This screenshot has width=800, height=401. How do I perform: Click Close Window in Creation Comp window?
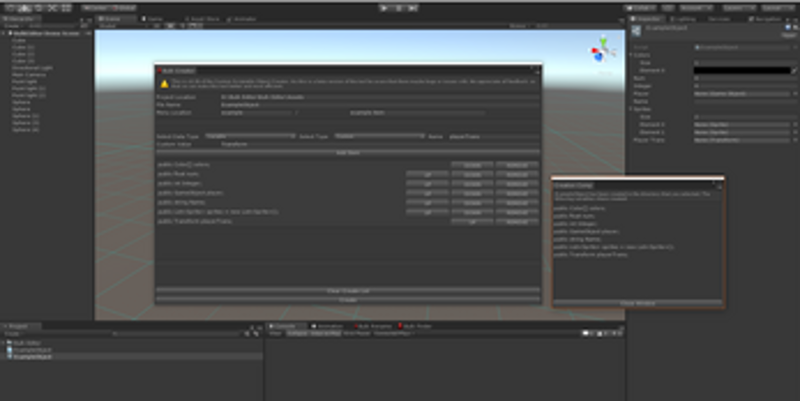coord(637,304)
